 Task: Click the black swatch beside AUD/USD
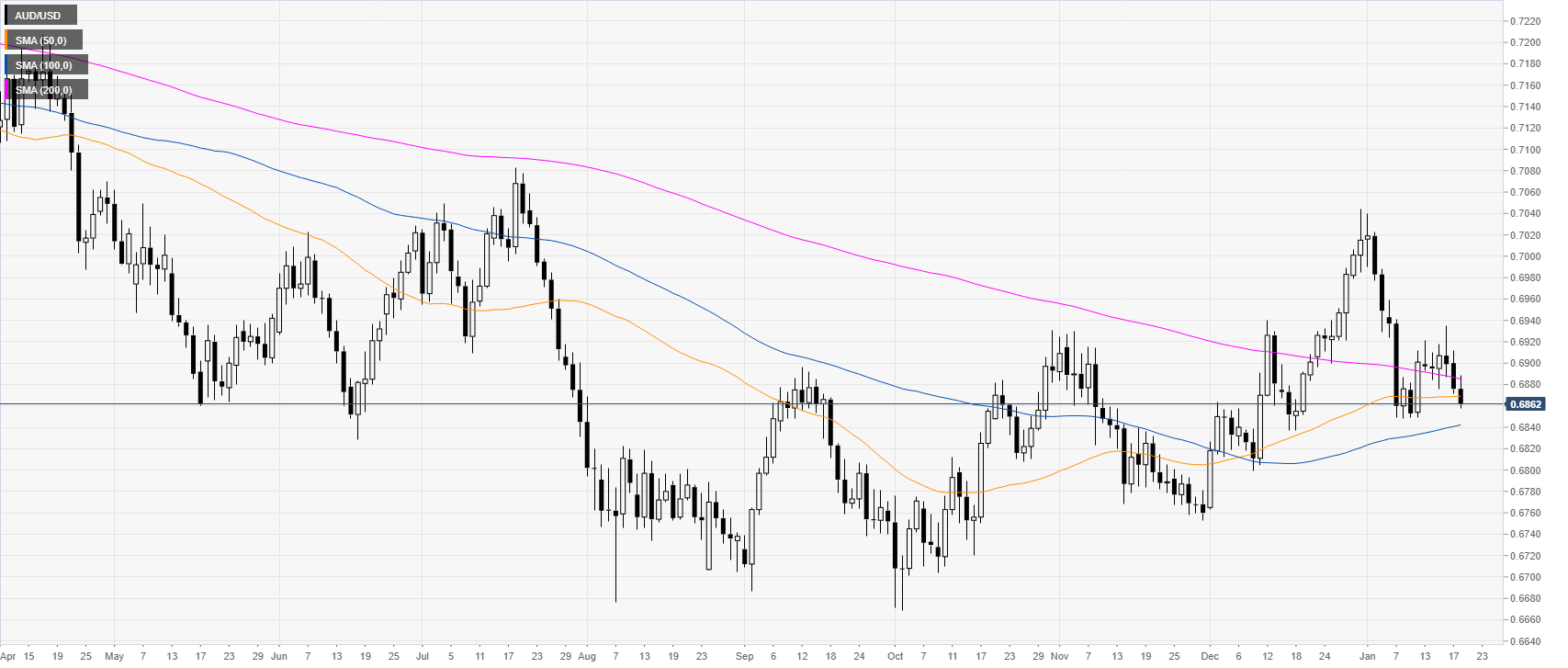6,16
